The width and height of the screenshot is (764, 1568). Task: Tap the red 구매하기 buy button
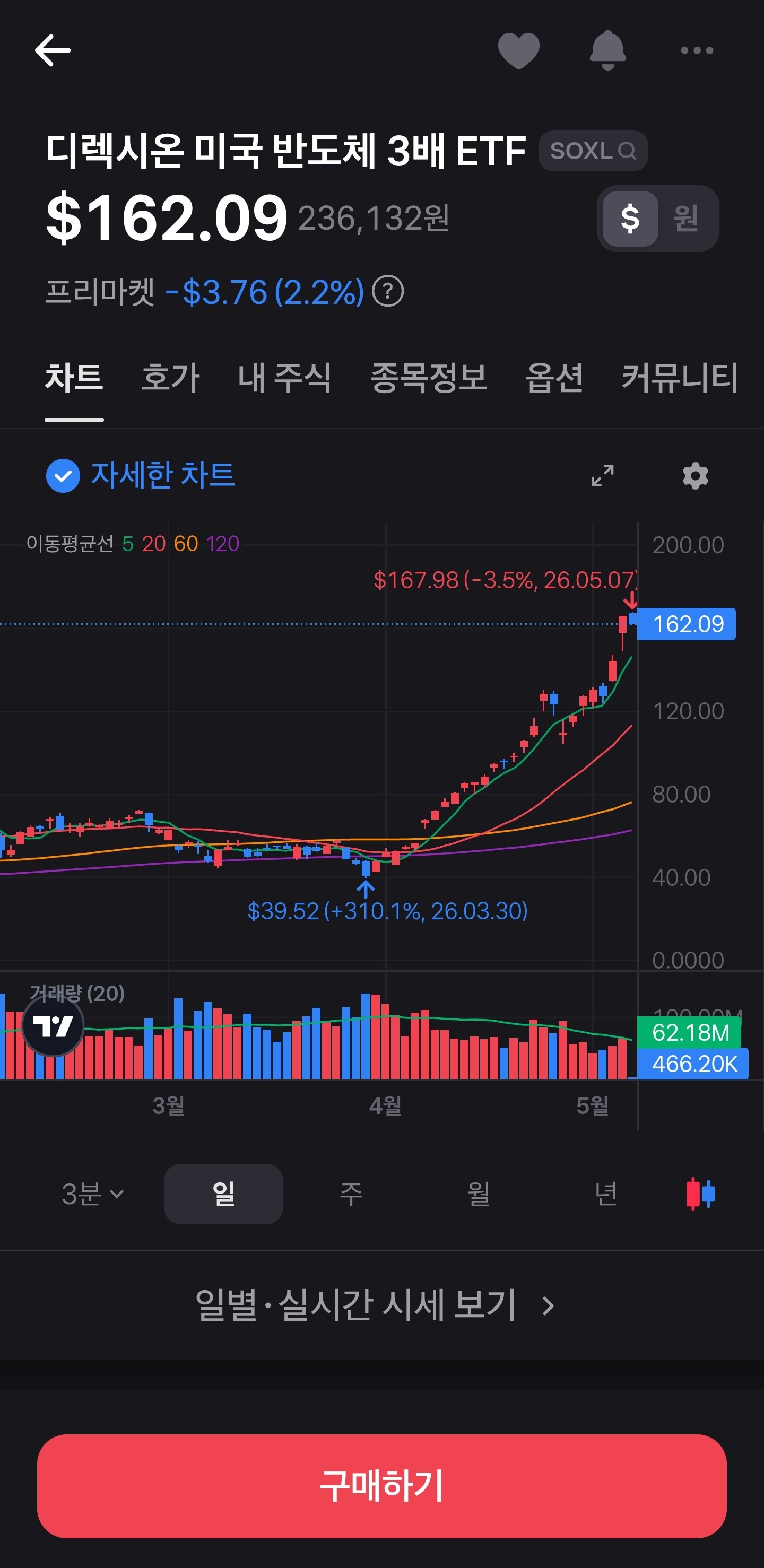pos(381,1486)
